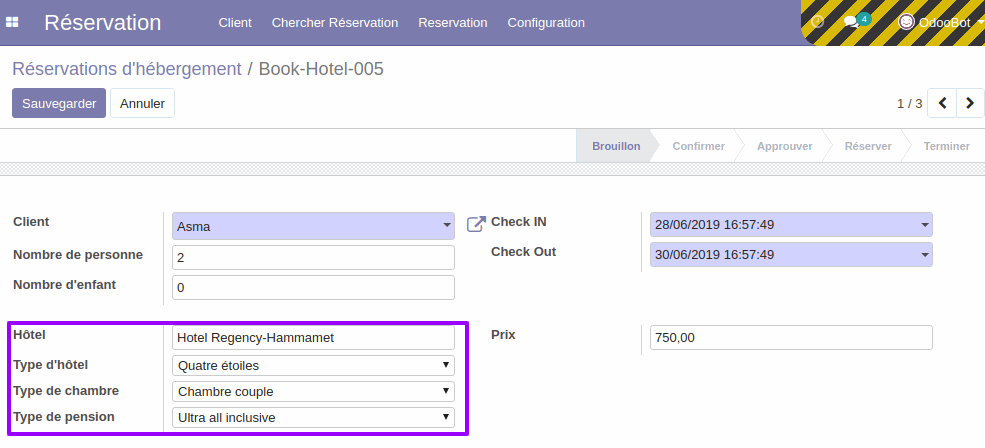The width and height of the screenshot is (985, 448).
Task: Expand Type d'hôtel select box
Action: tap(313, 365)
